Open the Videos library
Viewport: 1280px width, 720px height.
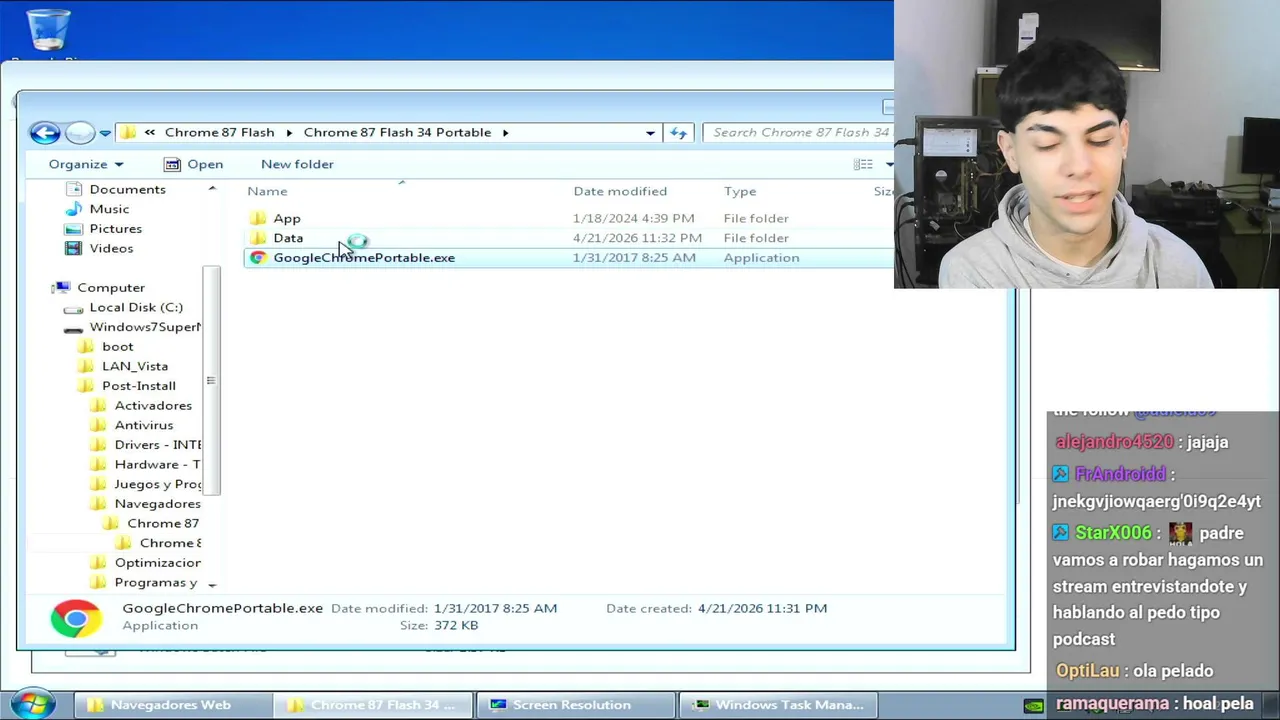111,248
